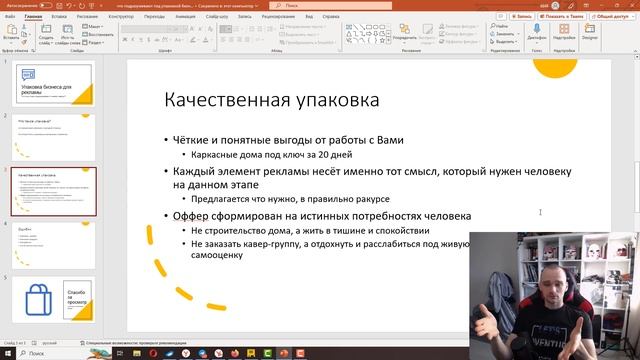Click the Task View icon in the taskbar
Viewport: 640px width, 360px height.
coord(120,353)
